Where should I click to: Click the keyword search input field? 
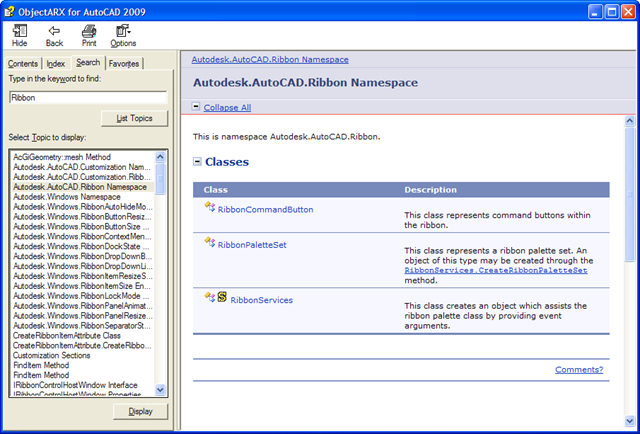86,98
